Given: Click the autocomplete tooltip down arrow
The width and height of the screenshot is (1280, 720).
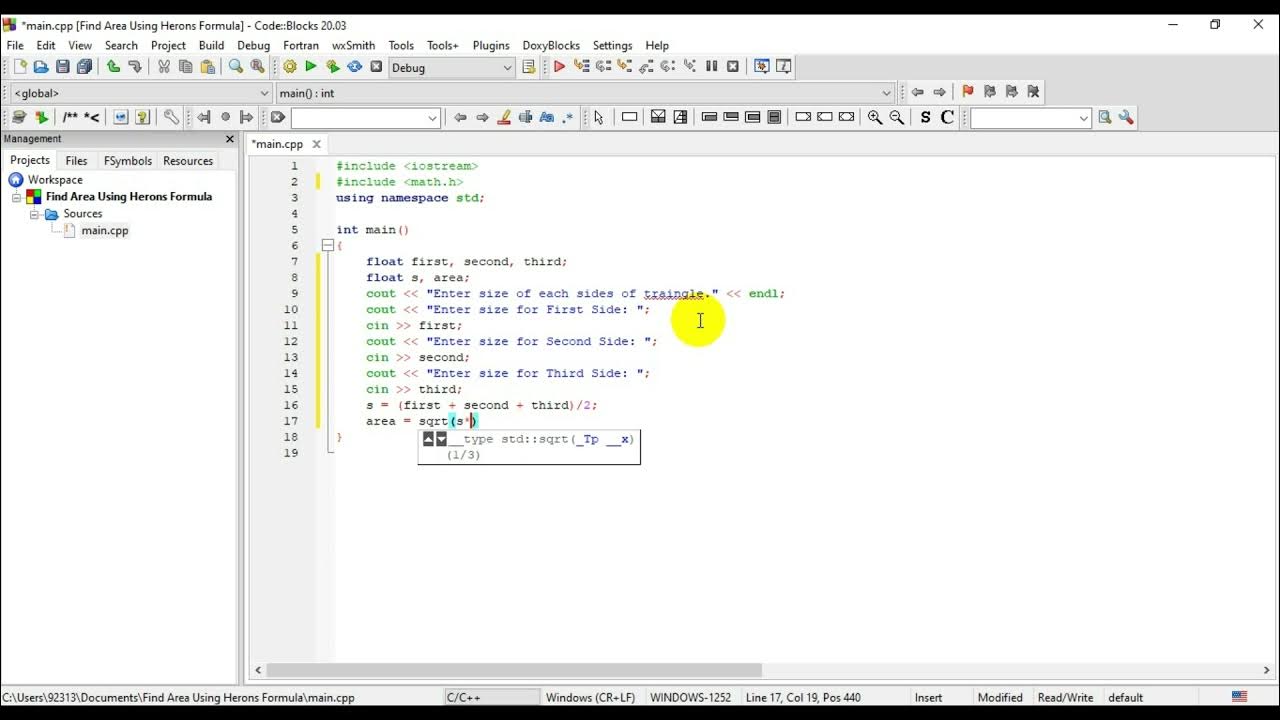Looking at the screenshot, I should [441, 439].
